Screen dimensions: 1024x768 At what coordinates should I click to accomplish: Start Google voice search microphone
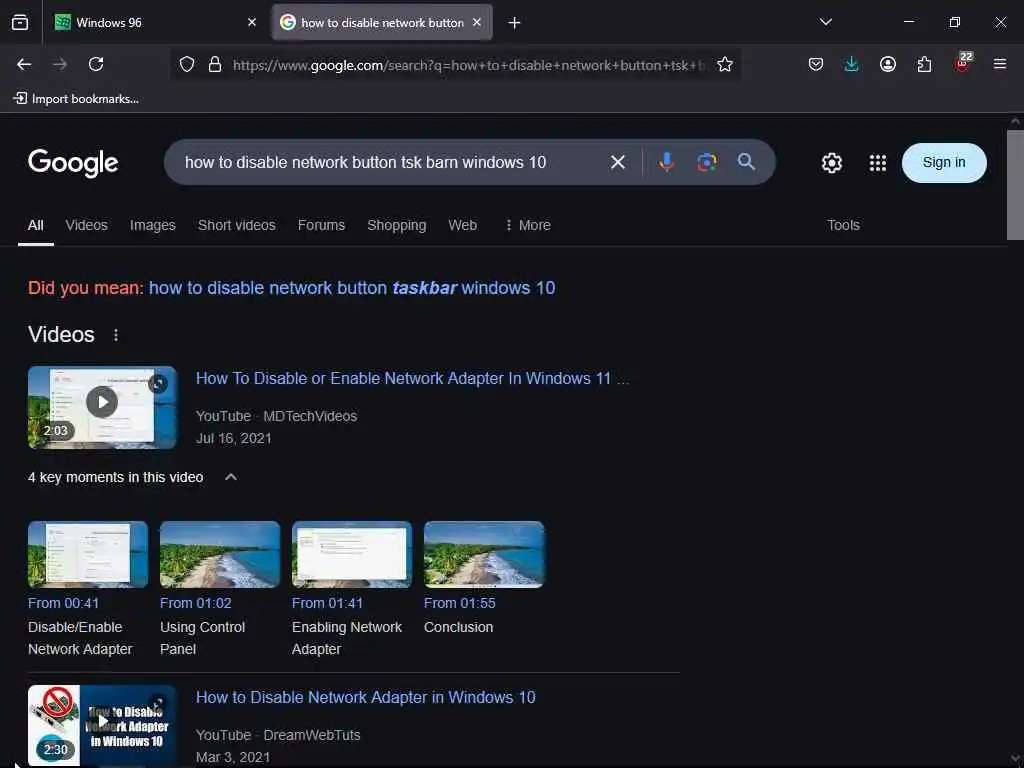[x=666, y=162]
